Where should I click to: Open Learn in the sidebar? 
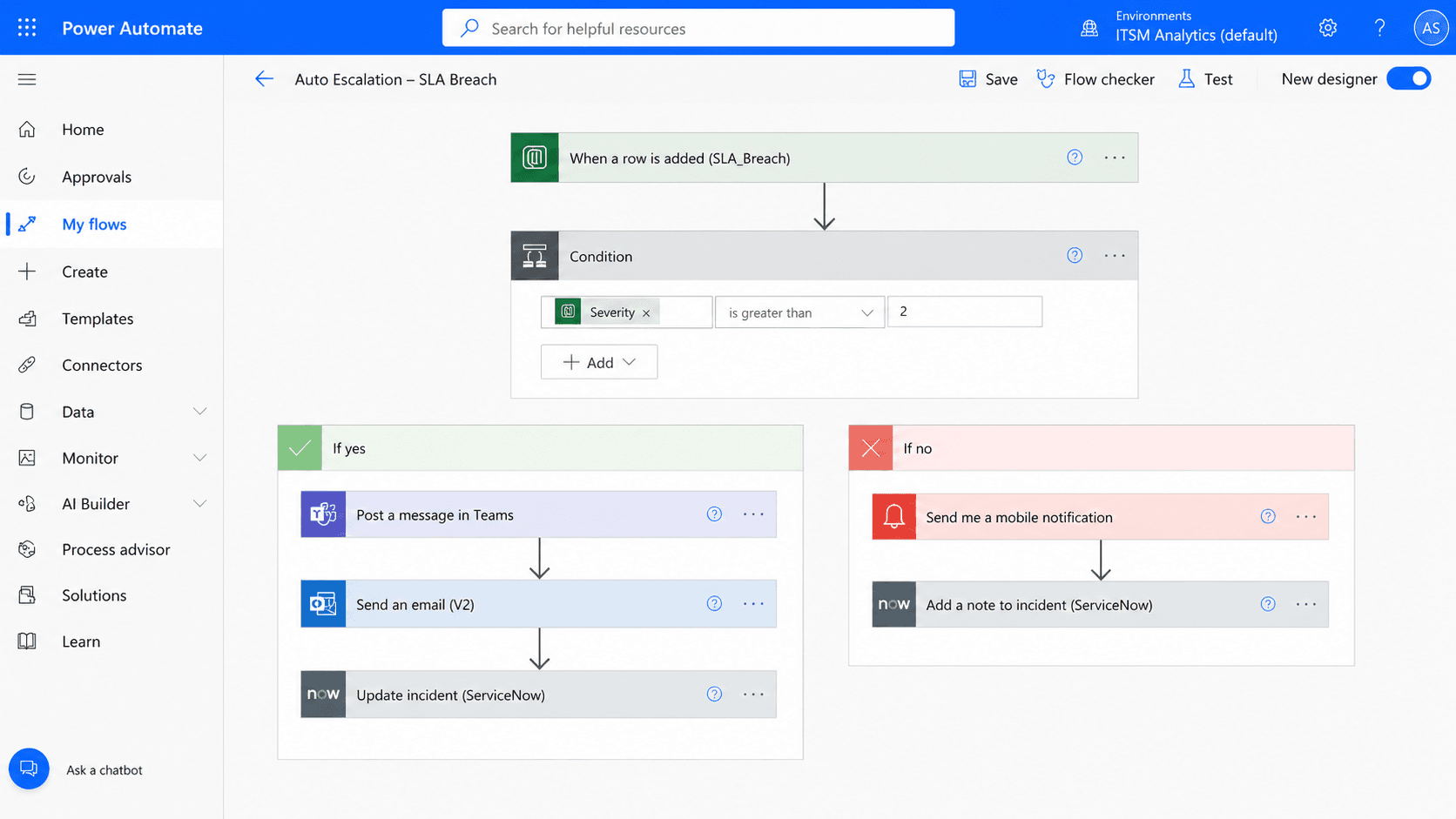(x=111, y=641)
